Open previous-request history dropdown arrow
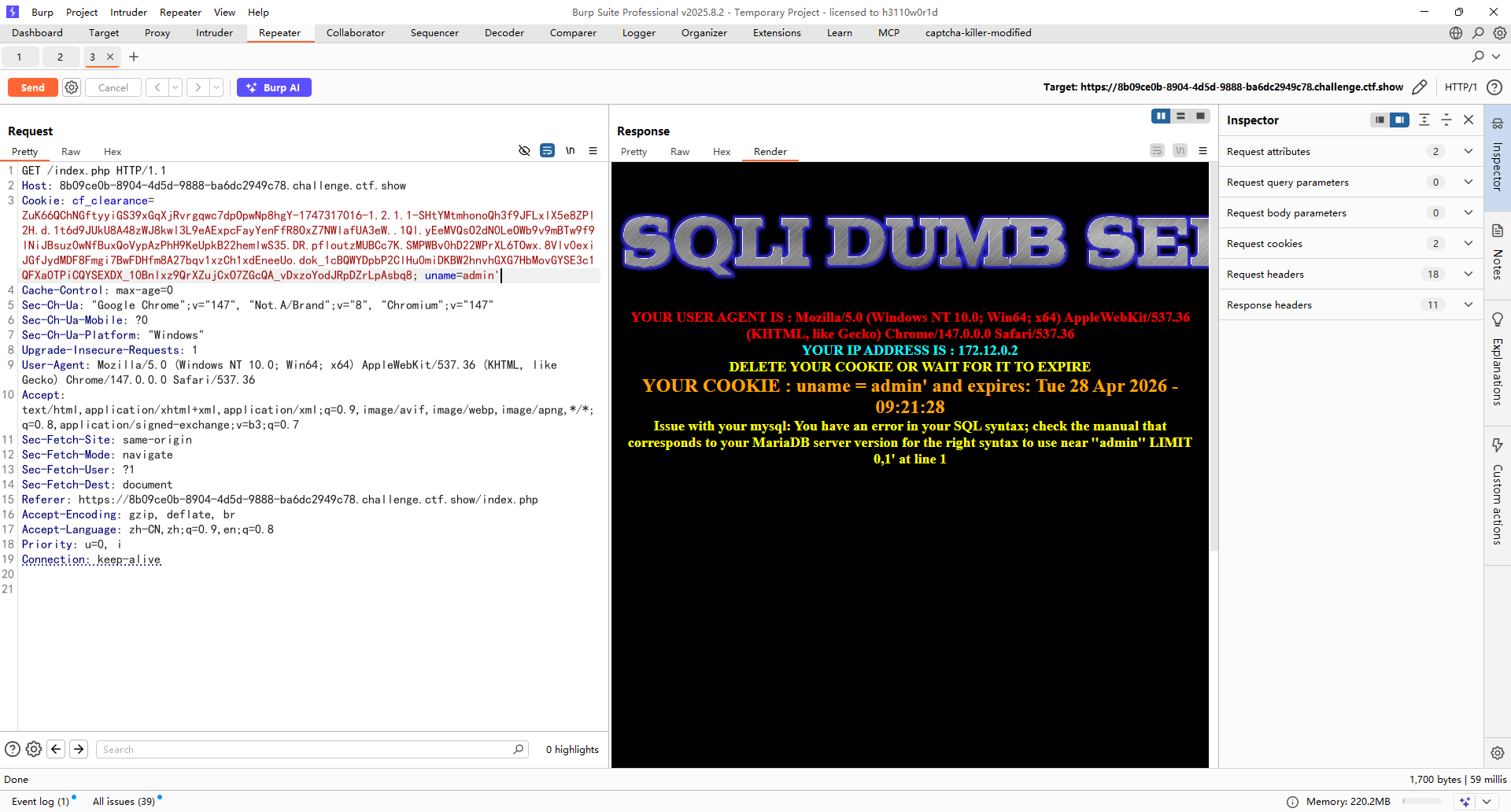This screenshot has height=812, width=1511. 175,87
